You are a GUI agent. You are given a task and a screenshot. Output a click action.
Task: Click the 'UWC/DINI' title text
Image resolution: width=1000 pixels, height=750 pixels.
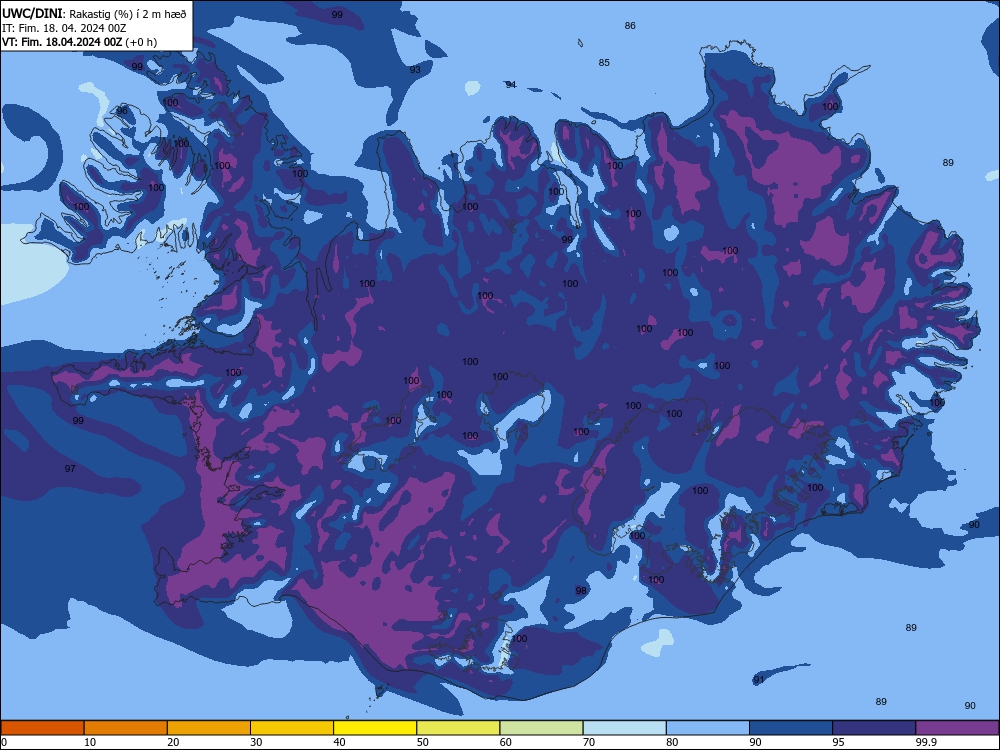(32, 14)
